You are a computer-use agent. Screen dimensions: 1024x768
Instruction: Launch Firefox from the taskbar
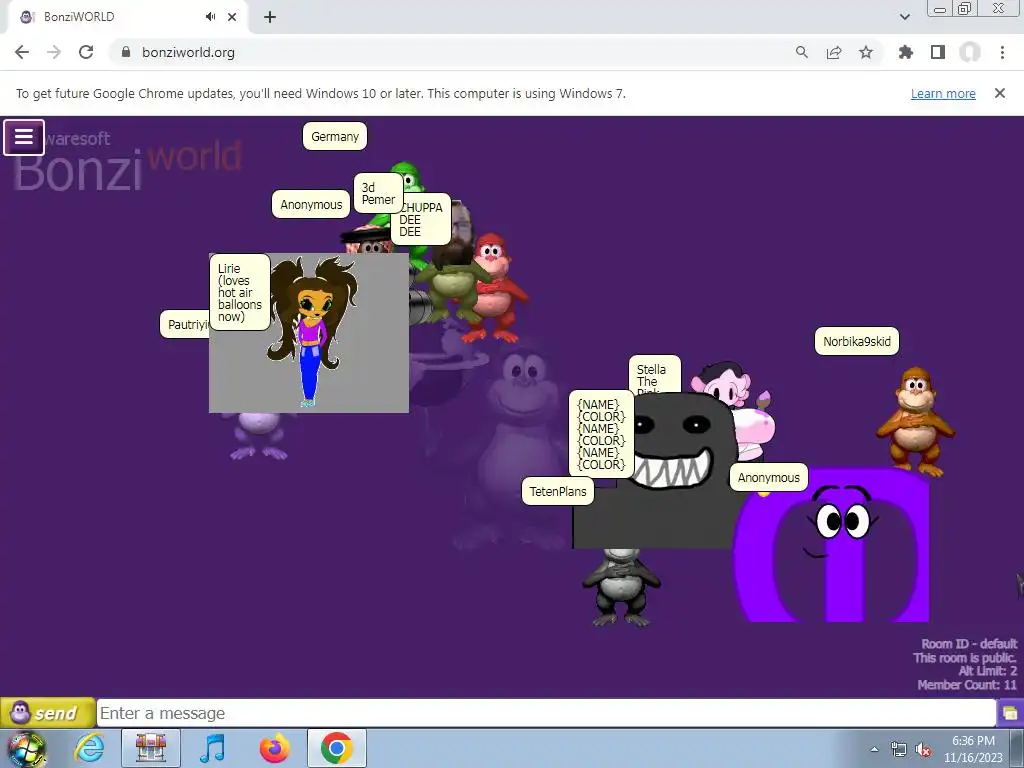(275, 748)
